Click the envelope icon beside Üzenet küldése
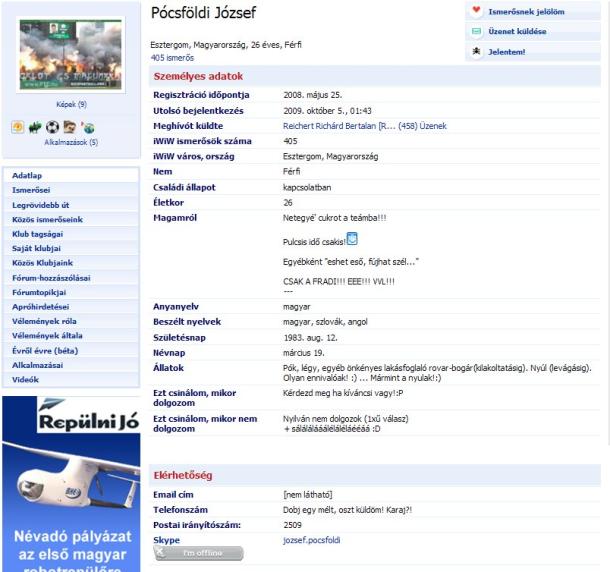 (476, 31)
